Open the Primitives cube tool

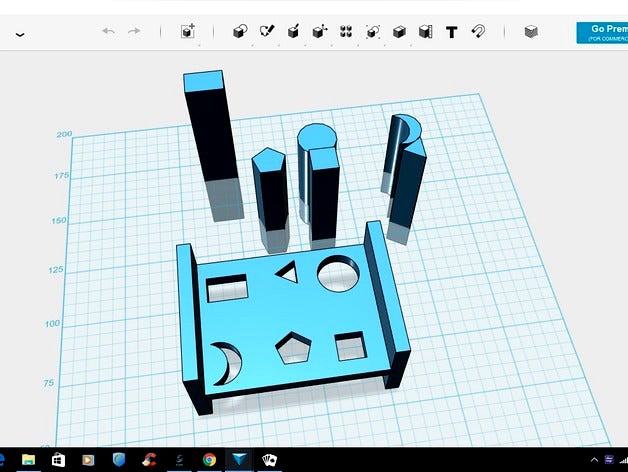[240, 32]
